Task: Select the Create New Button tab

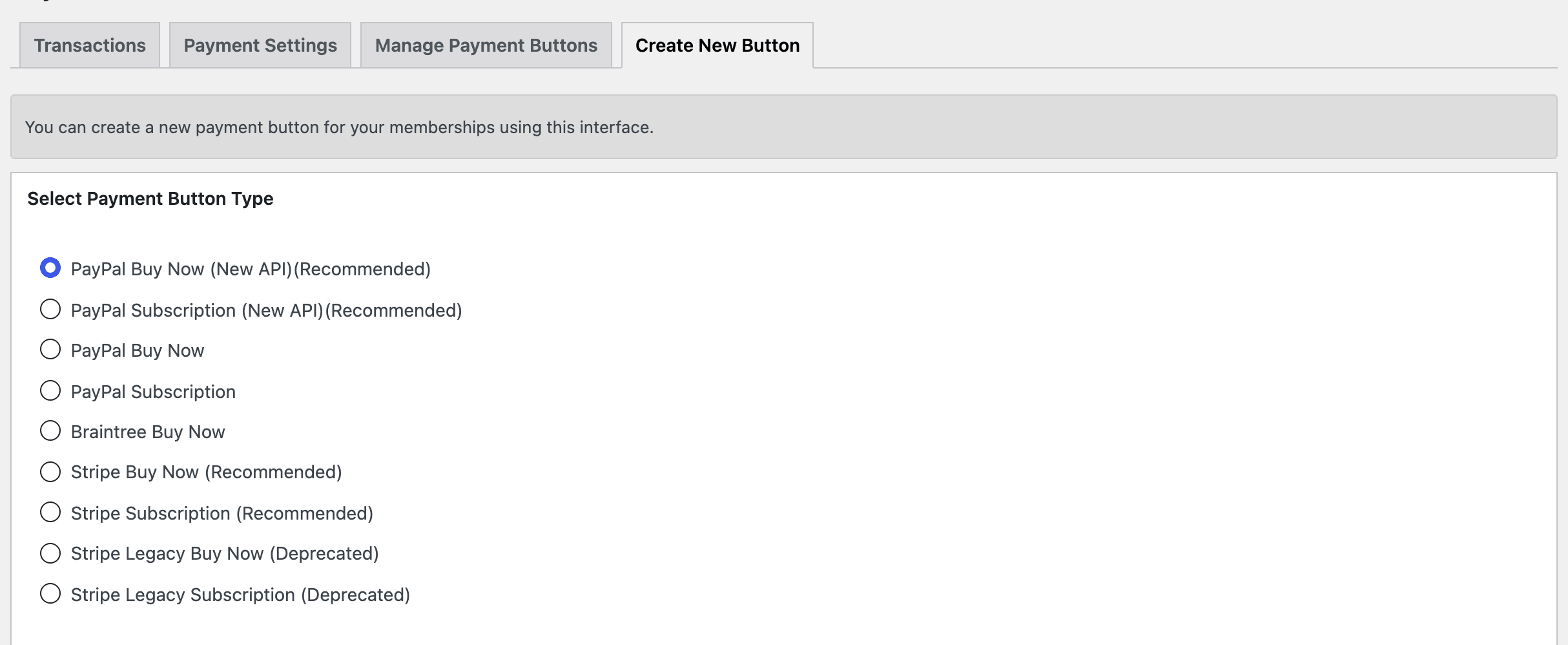Action: 717,45
